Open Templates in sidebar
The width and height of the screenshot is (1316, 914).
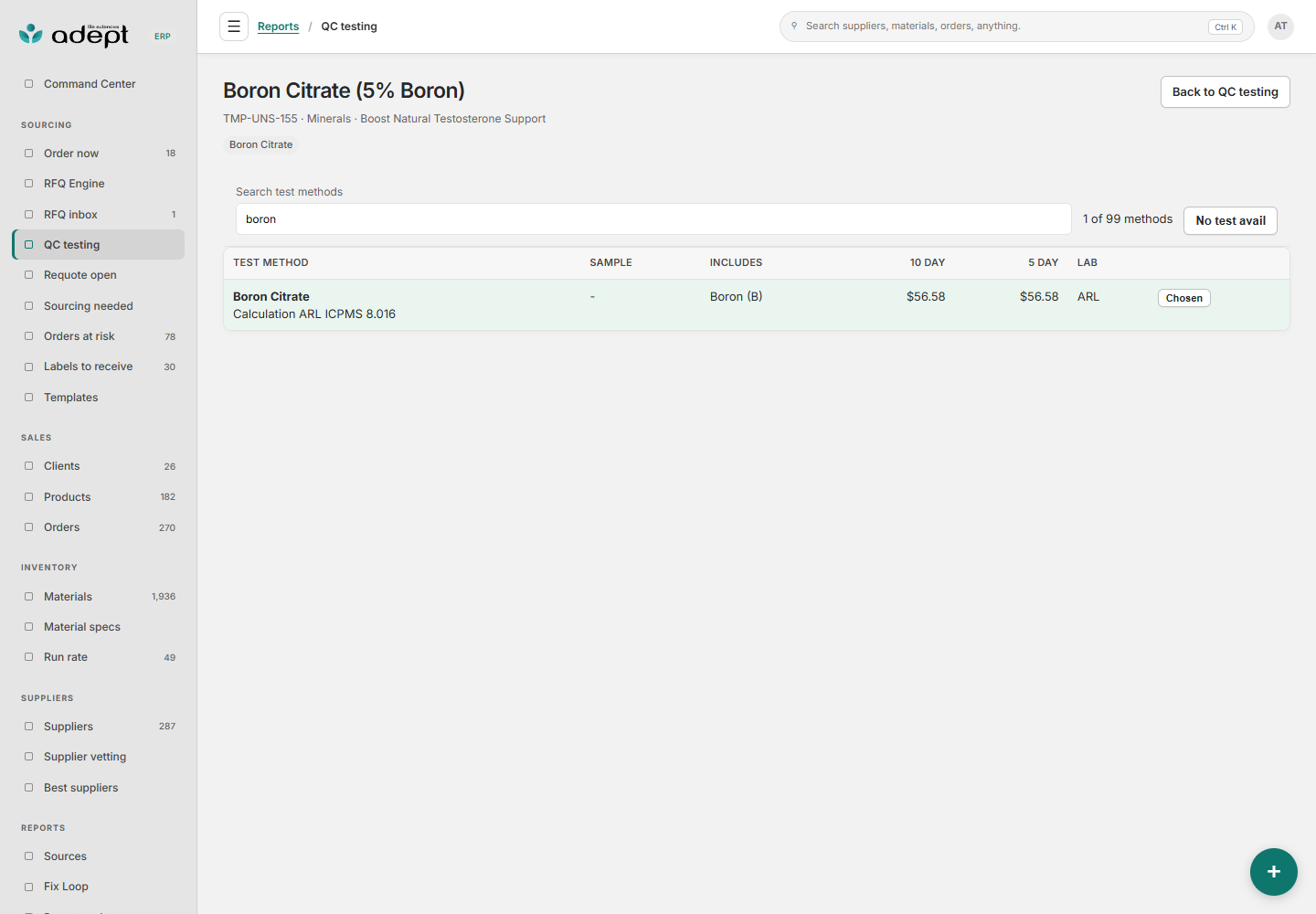pyautogui.click(x=99, y=398)
